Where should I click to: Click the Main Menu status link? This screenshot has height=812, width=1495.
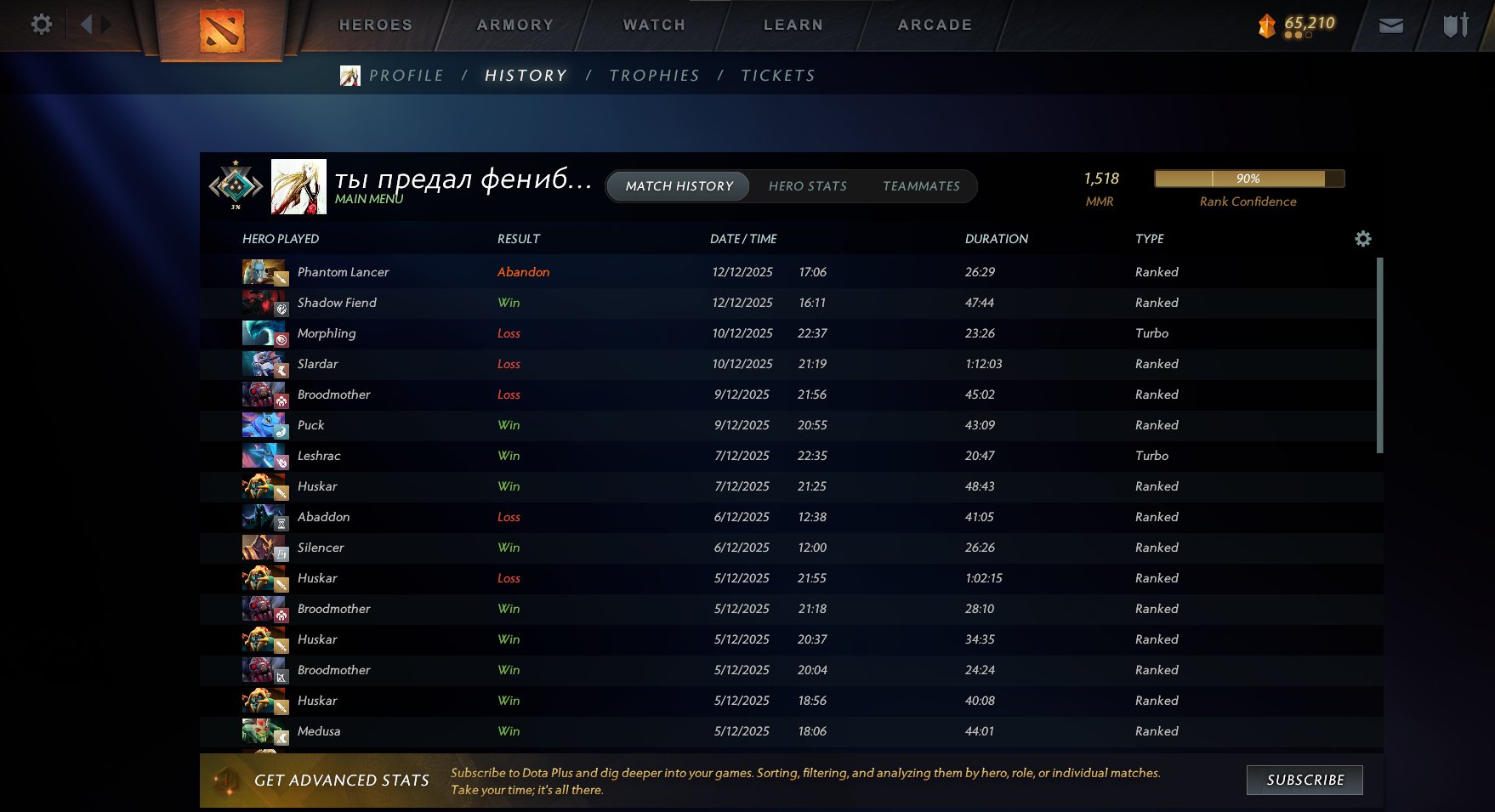[x=369, y=199]
